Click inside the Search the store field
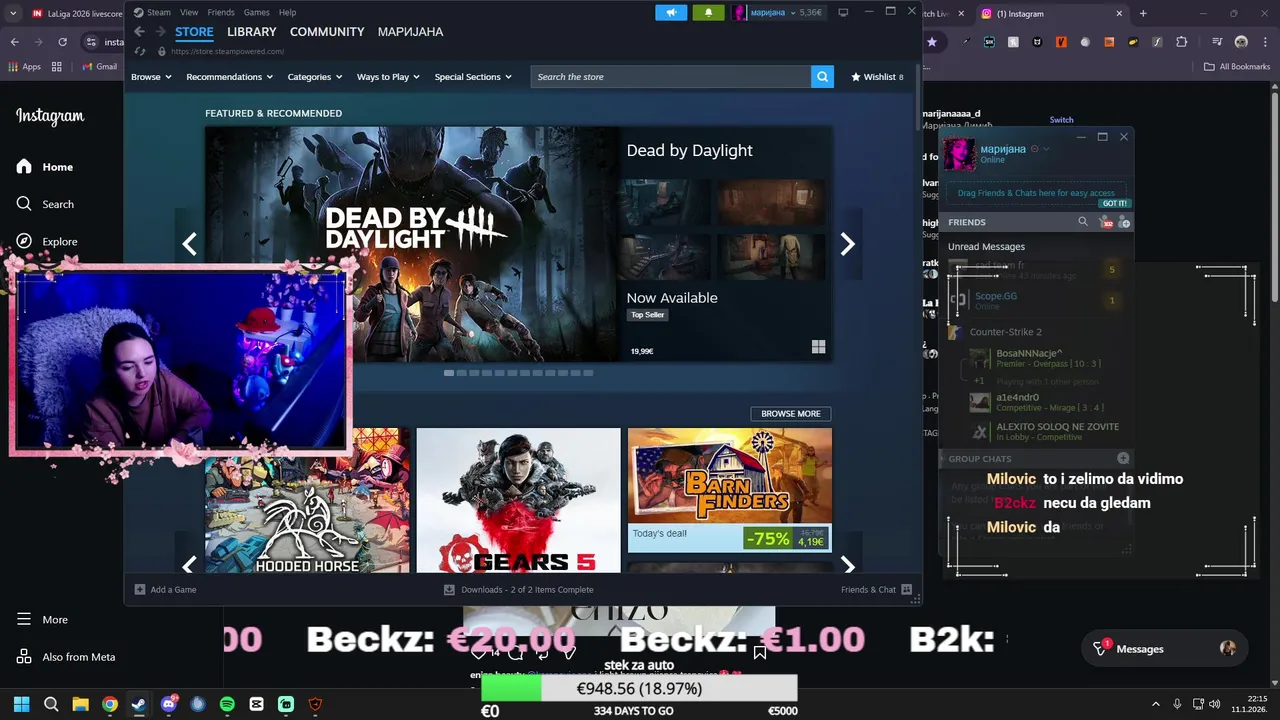Image resolution: width=1280 pixels, height=720 pixels. [x=670, y=77]
